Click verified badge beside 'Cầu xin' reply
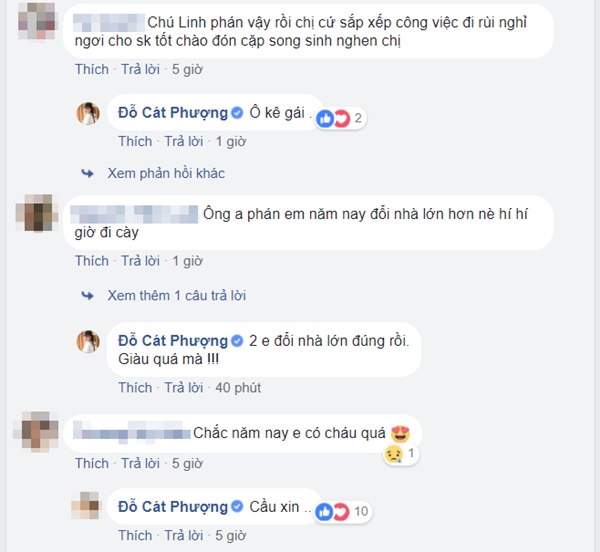 [237, 506]
